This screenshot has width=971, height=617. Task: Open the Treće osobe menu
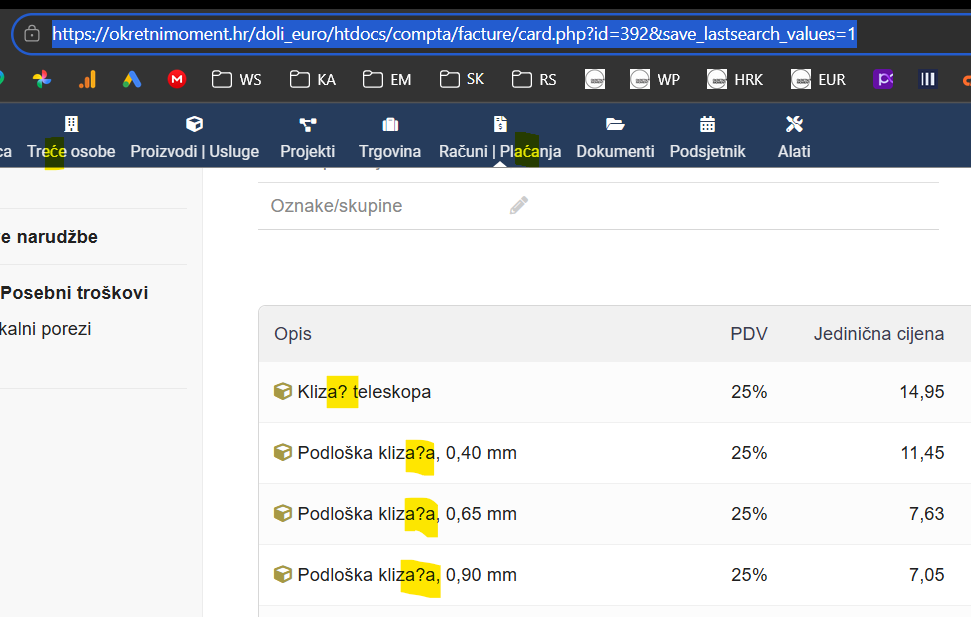pyautogui.click(x=71, y=138)
